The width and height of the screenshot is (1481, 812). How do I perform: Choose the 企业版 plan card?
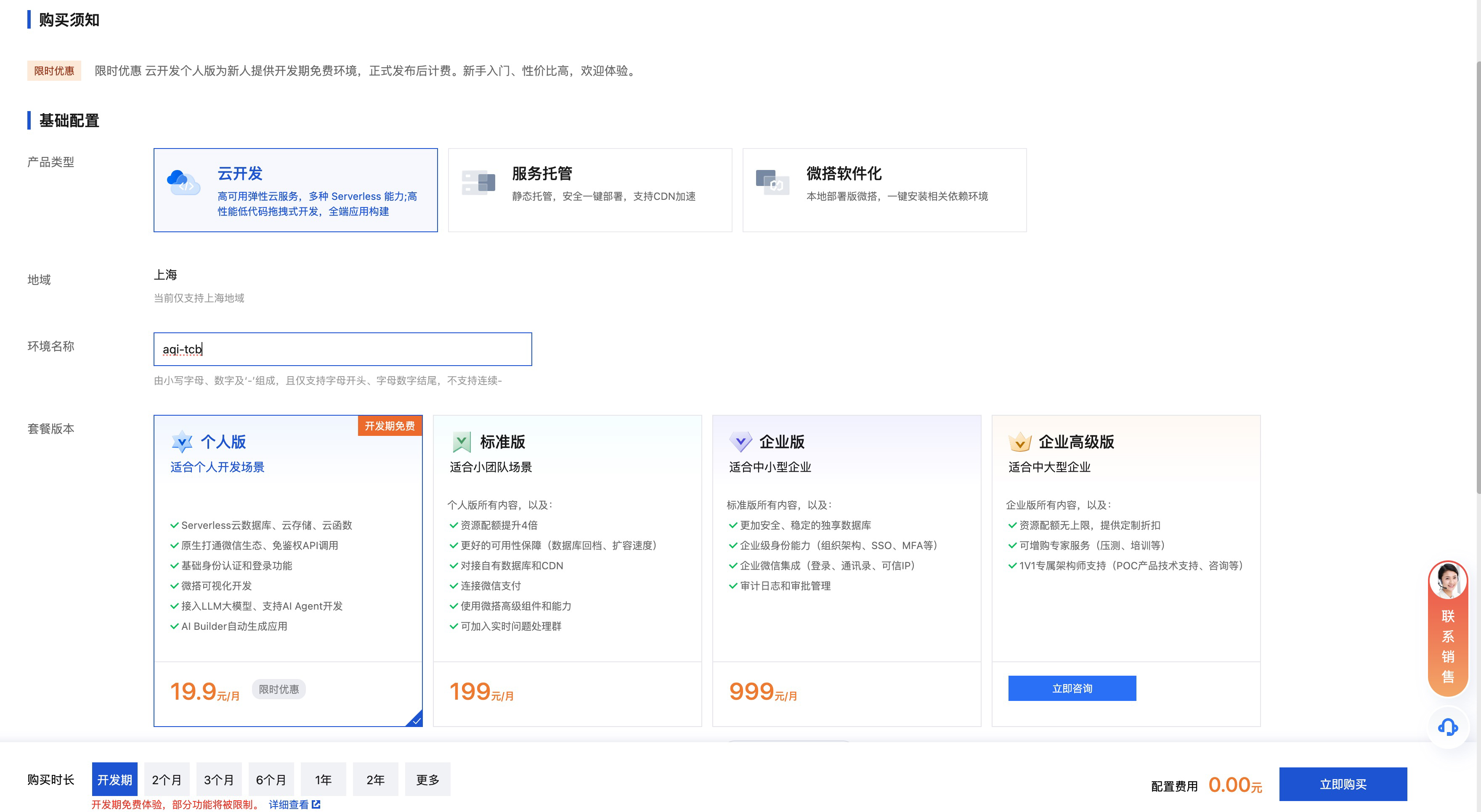click(847, 571)
